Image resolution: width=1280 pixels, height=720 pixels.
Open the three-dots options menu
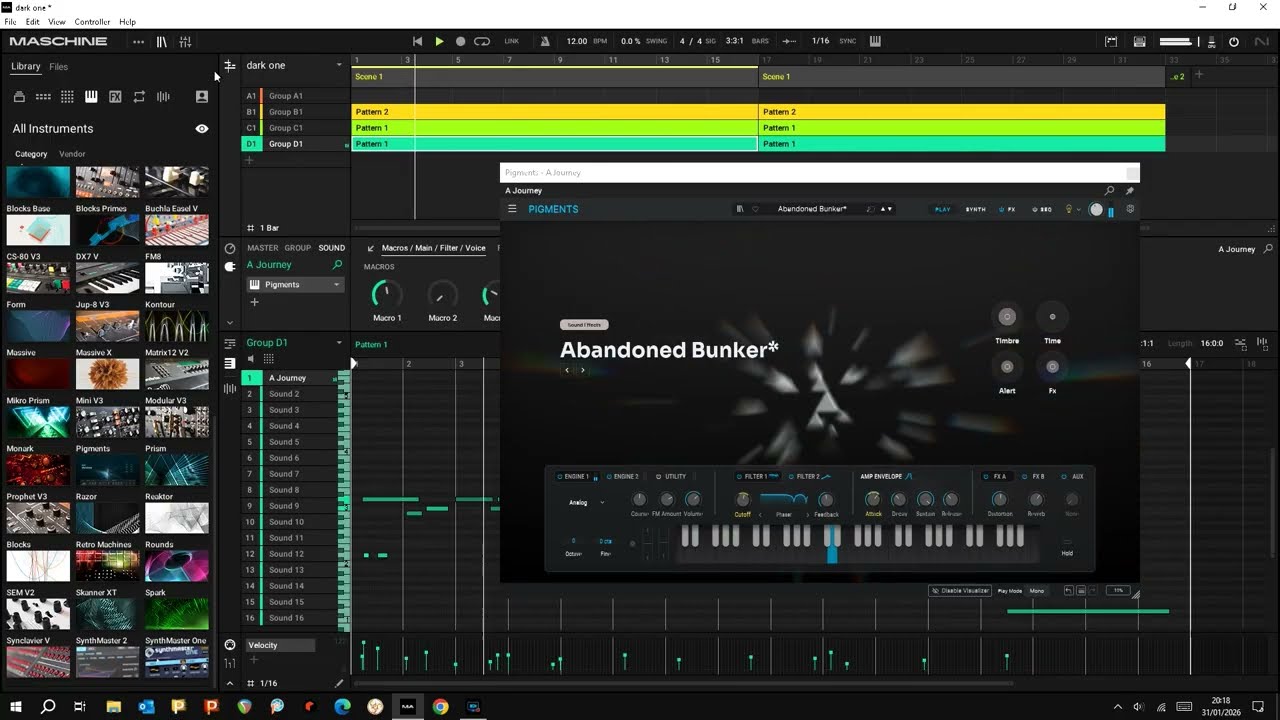click(138, 42)
